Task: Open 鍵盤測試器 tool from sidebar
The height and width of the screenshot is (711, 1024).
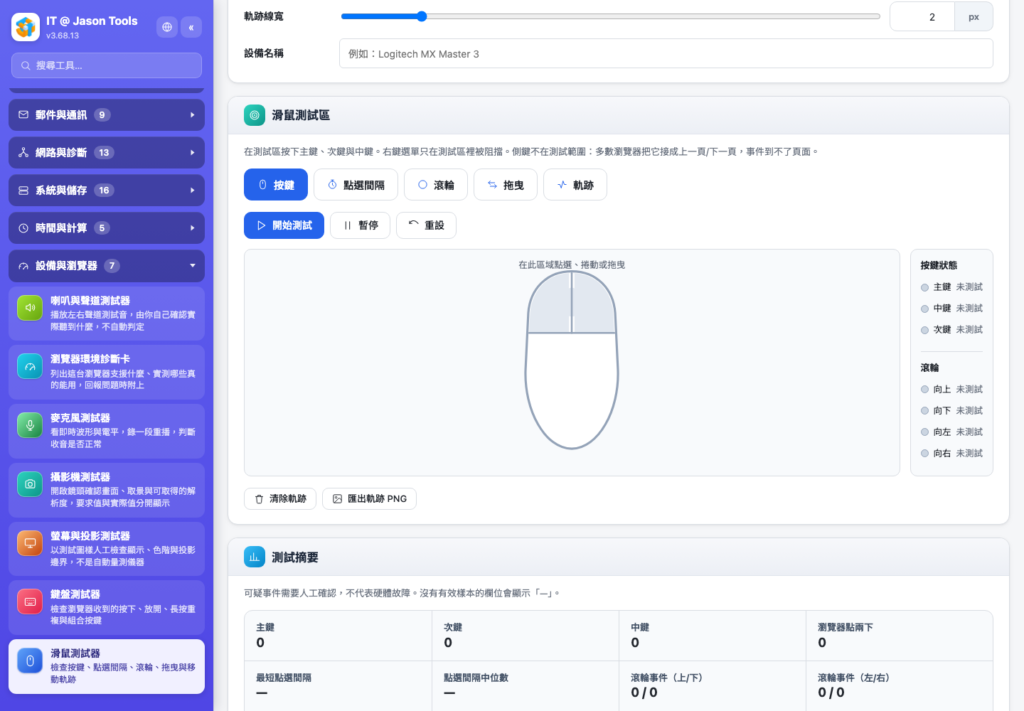Action: (x=106, y=607)
